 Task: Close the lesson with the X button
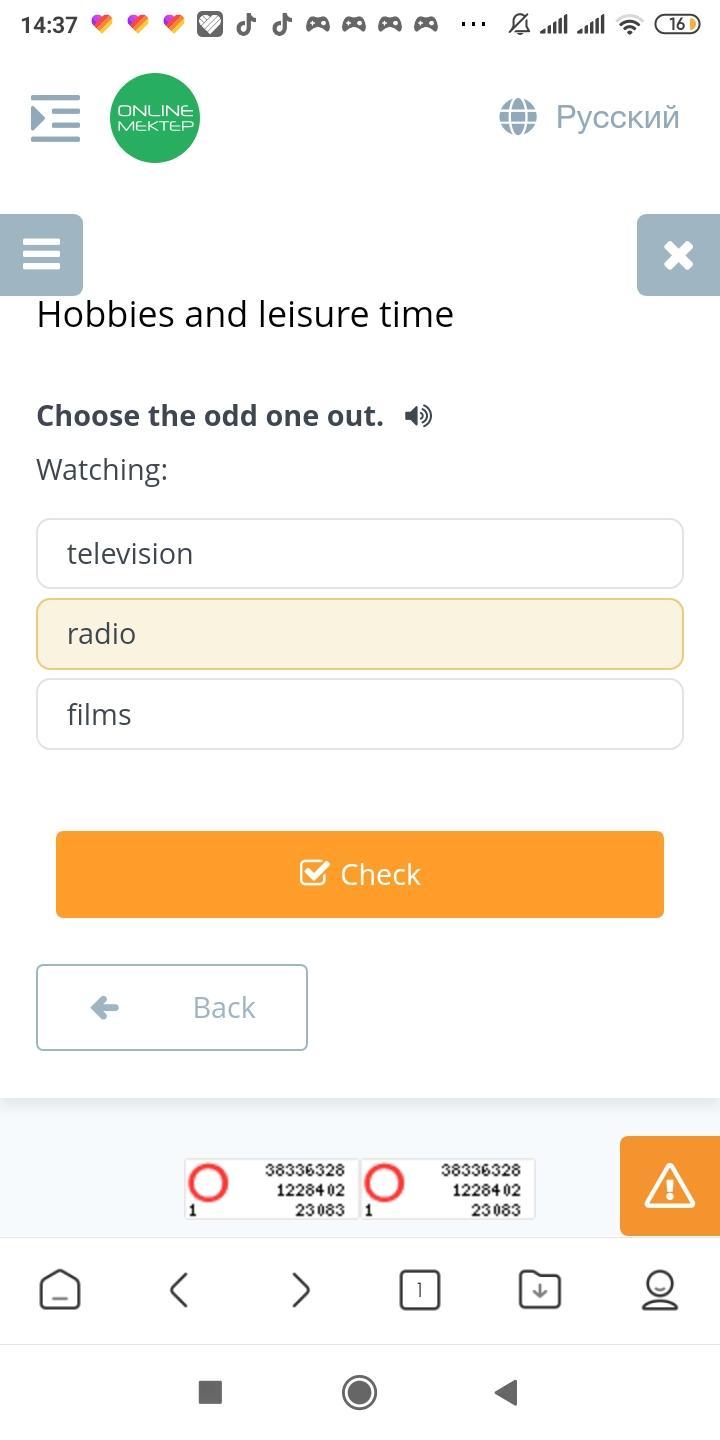coord(679,254)
